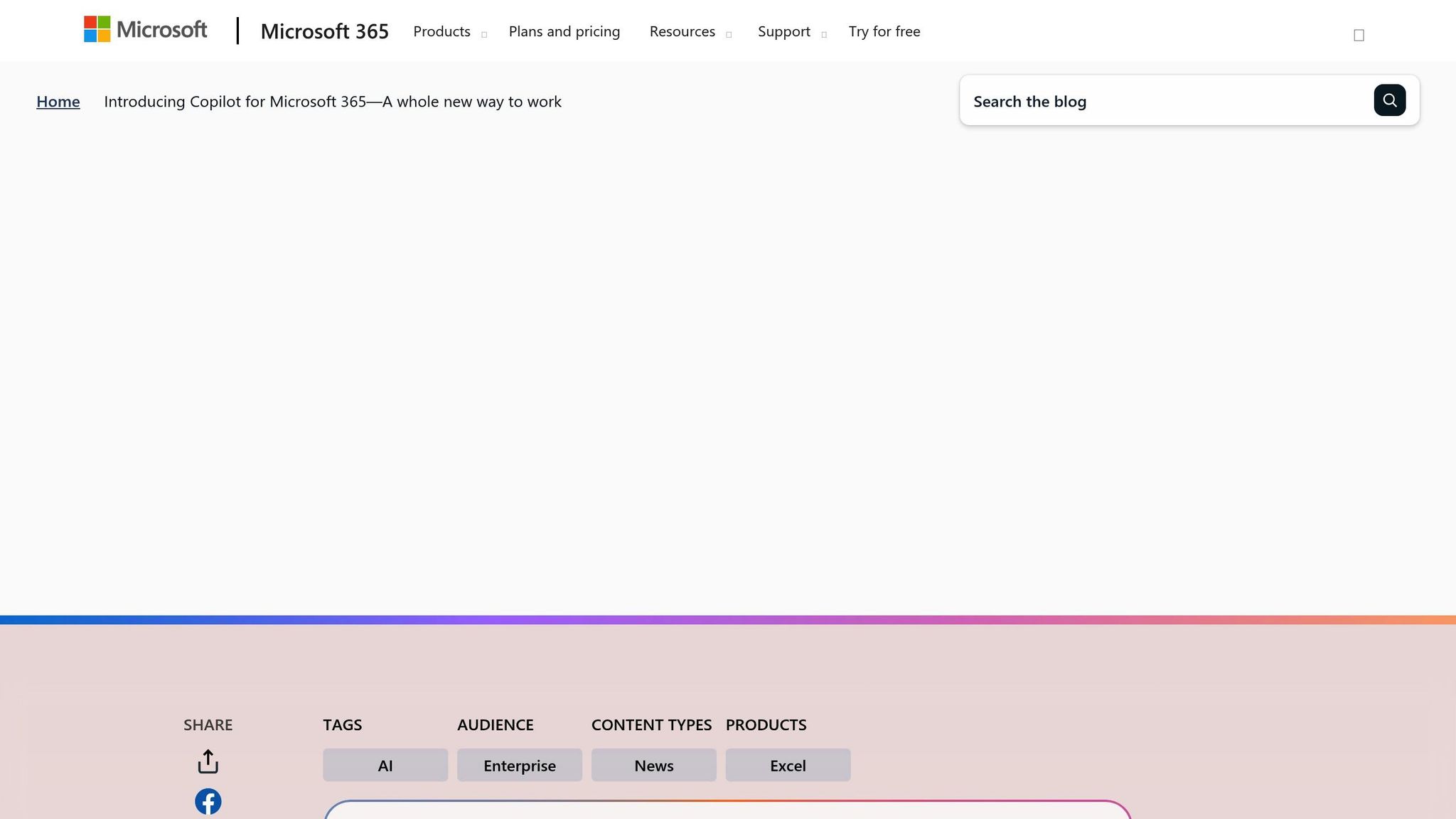Select the News content type tag

(653, 765)
